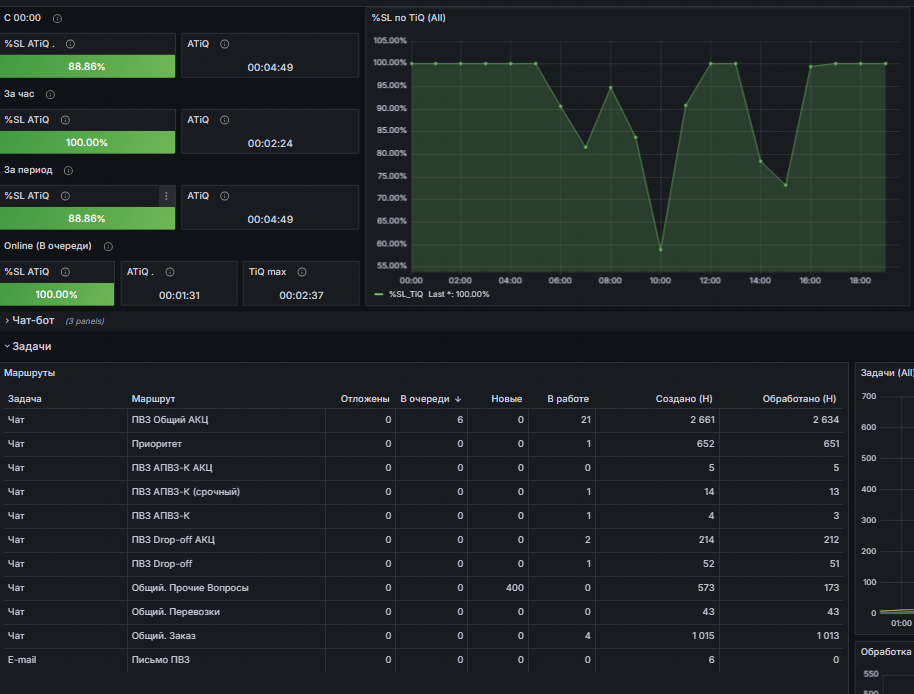Open three-dot menu on За период %SL ATiQ panel
This screenshot has height=694, width=914.
coord(166,196)
